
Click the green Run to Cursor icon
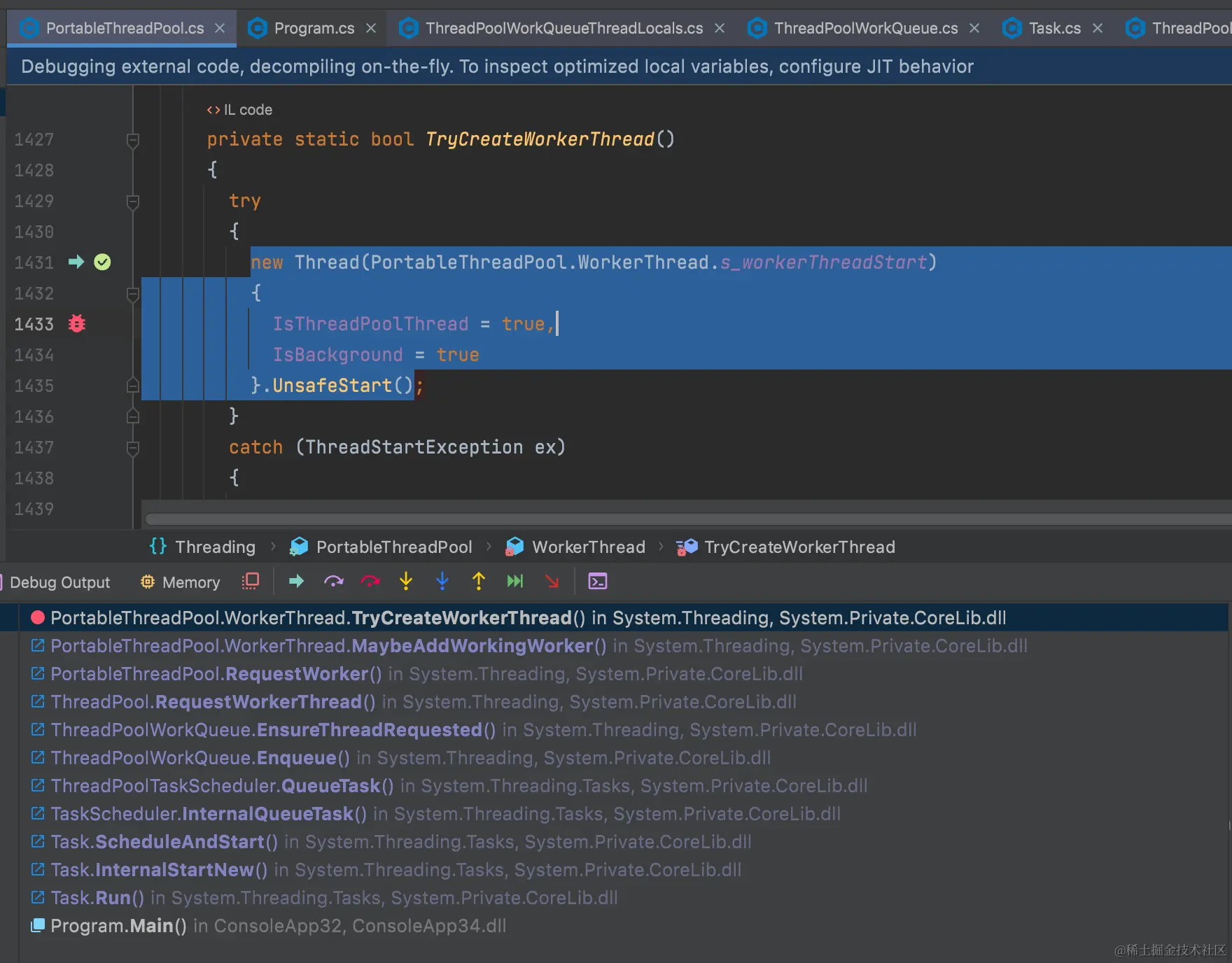[x=515, y=581]
